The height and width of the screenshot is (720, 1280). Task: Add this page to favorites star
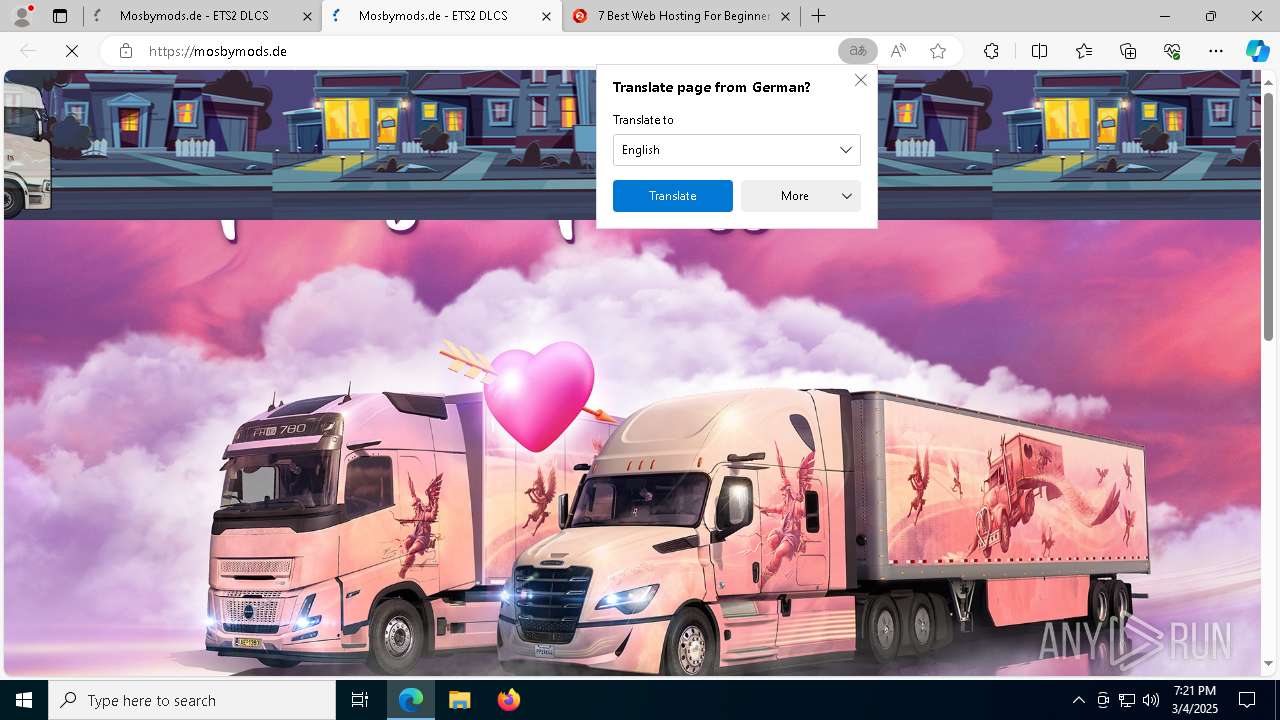[x=938, y=51]
